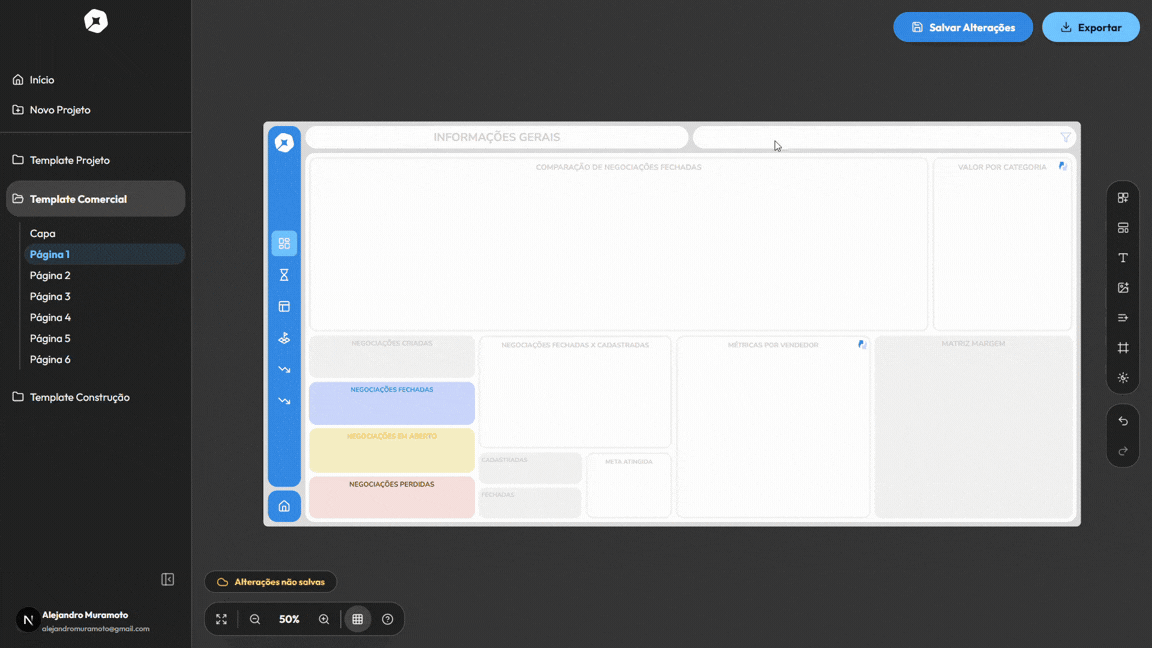Image resolution: width=1152 pixels, height=648 pixels.
Task: Select the Text tool in right toolbar
Action: (1123, 258)
